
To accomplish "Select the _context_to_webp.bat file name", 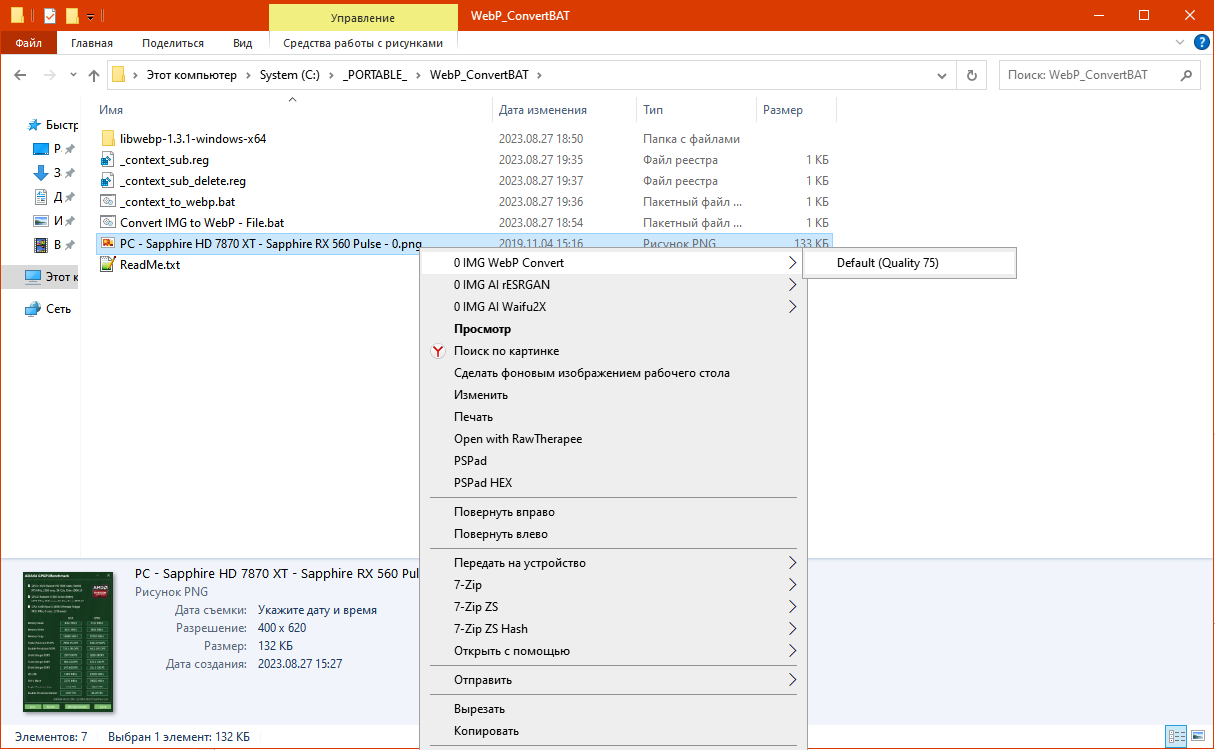I will [178, 202].
